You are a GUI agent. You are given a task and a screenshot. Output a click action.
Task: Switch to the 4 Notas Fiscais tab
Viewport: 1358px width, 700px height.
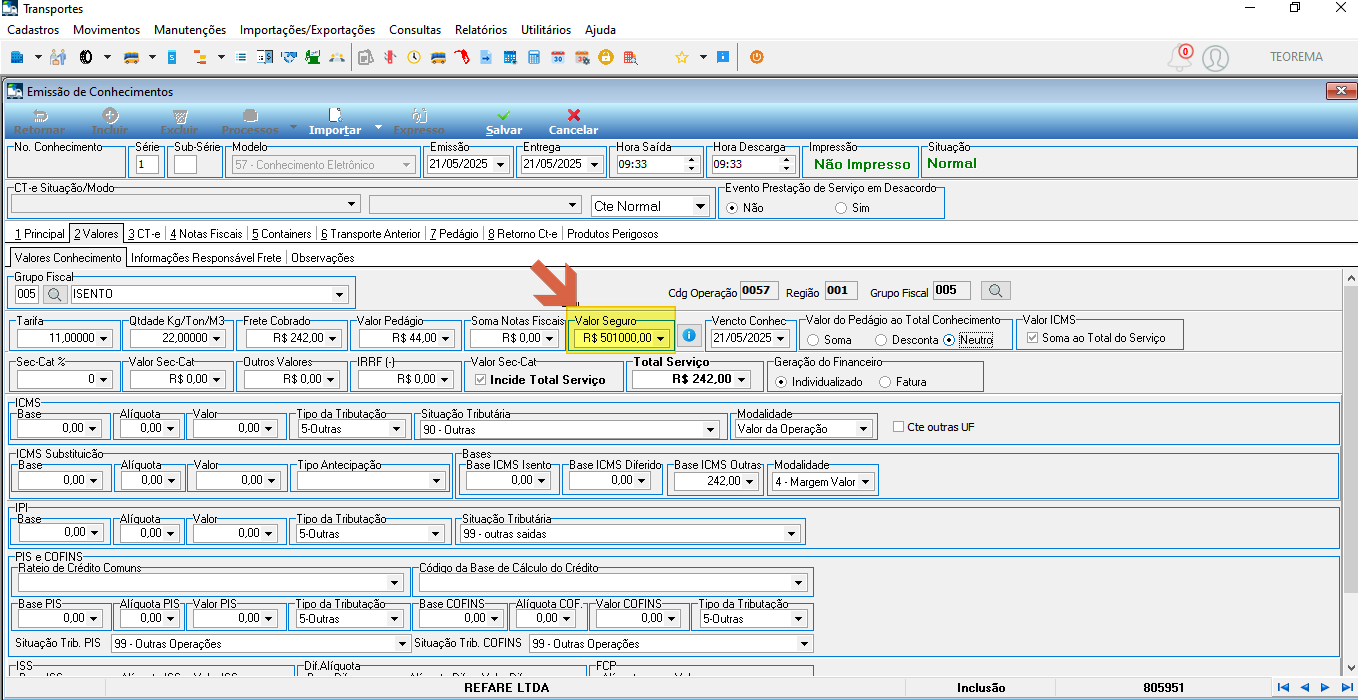tap(206, 234)
